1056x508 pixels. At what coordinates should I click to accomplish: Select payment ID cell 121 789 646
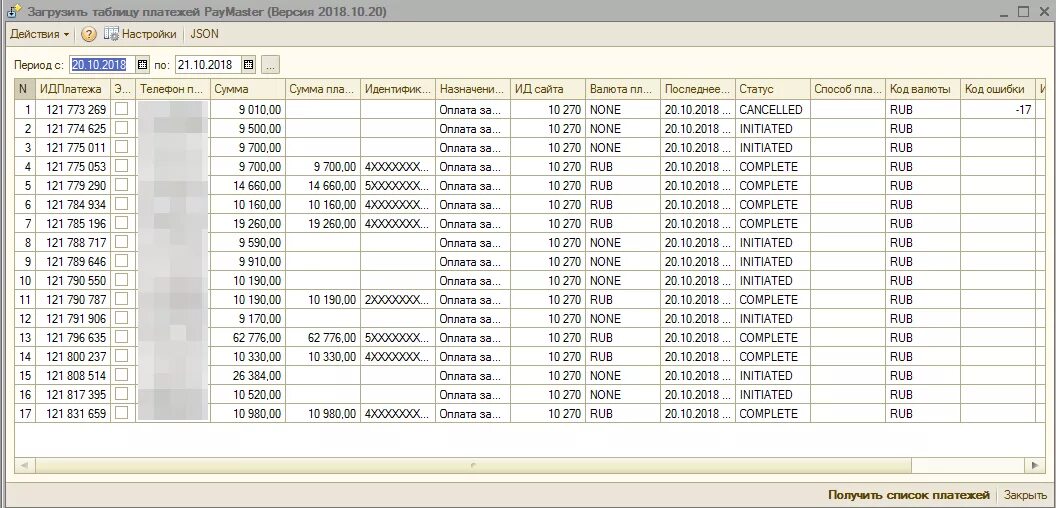[73, 261]
